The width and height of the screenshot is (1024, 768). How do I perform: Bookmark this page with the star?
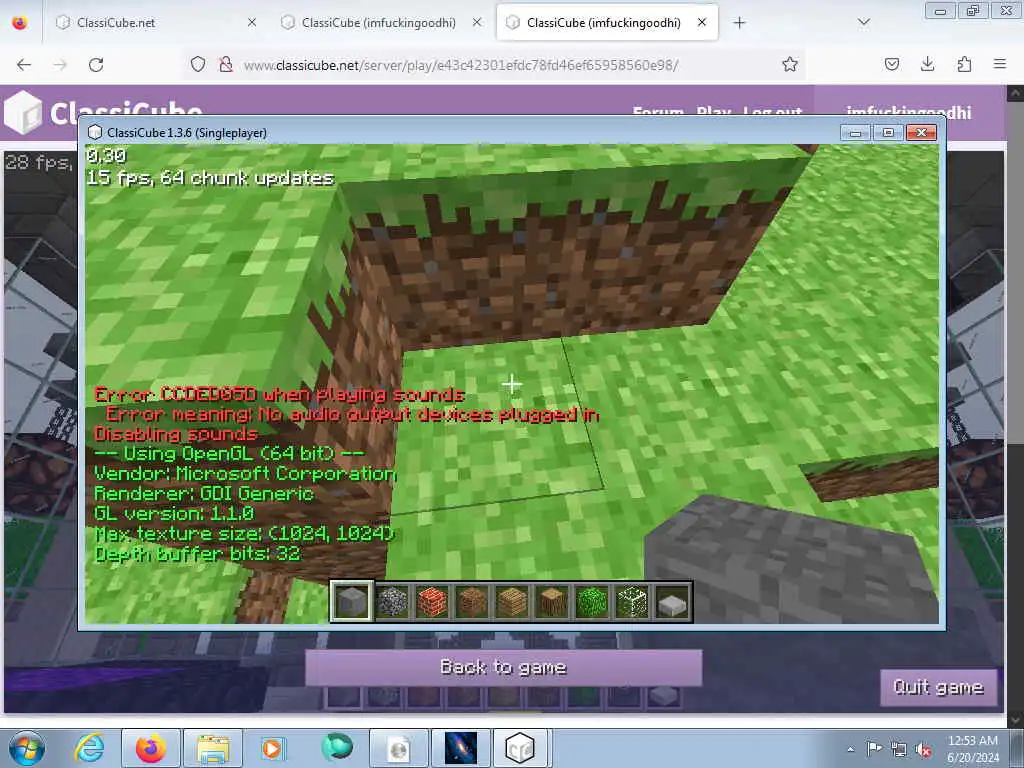(790, 65)
